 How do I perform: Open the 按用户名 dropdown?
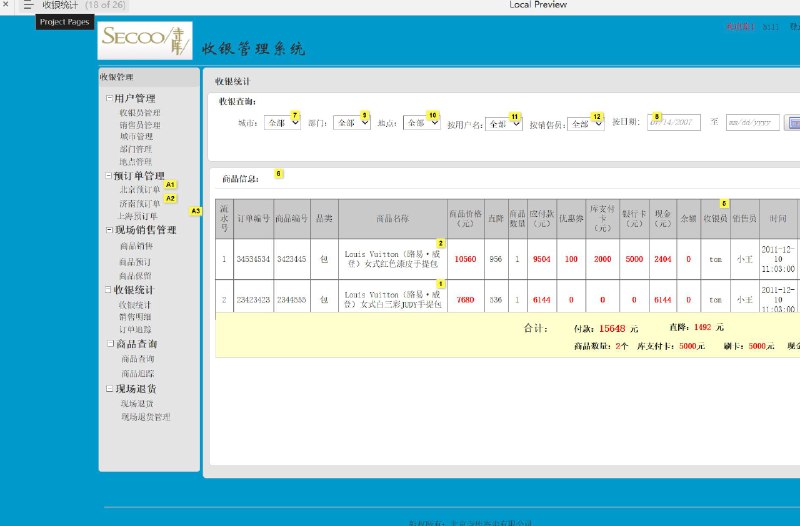(504, 124)
